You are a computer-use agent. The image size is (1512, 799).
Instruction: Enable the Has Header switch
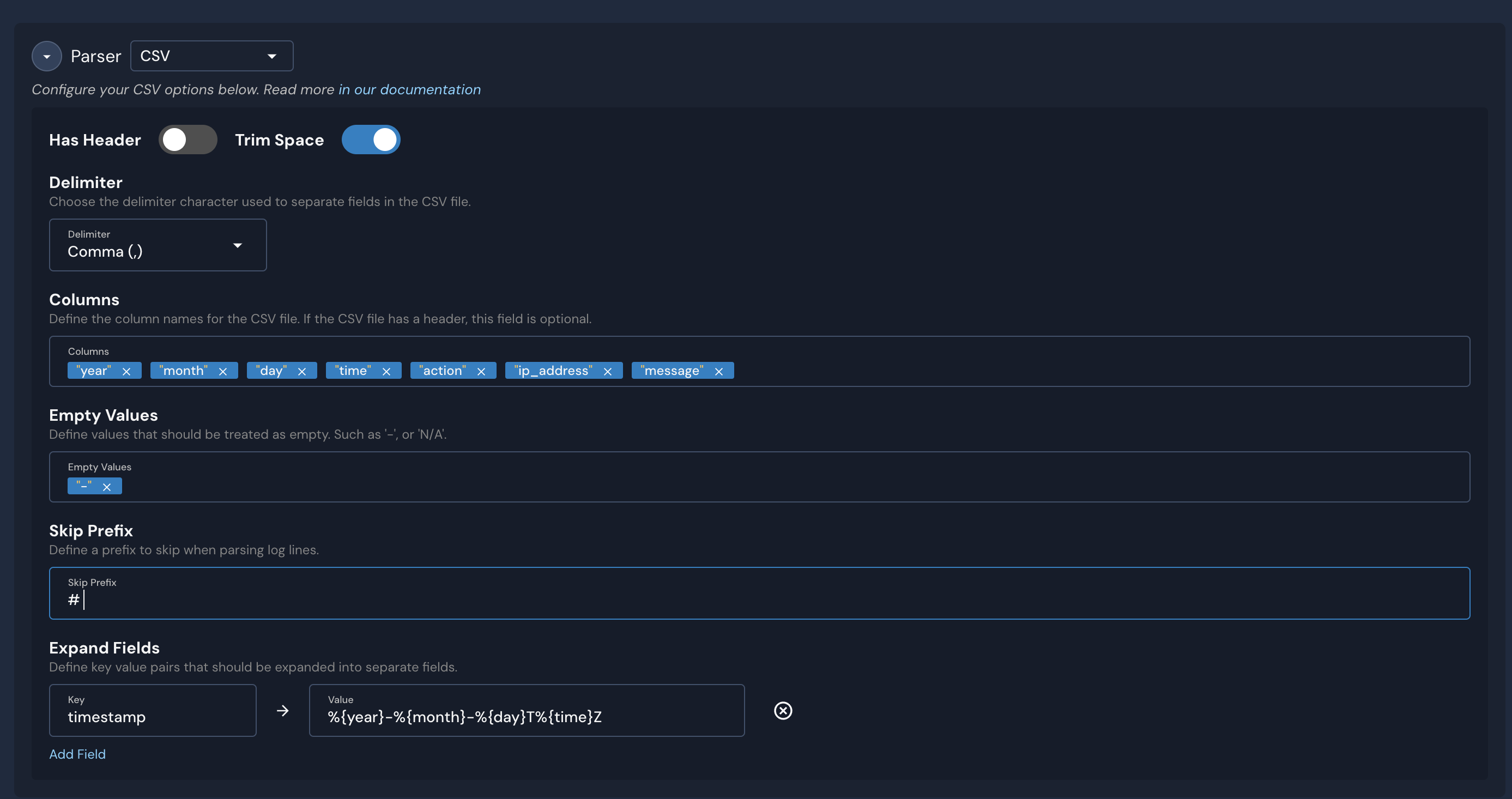188,140
